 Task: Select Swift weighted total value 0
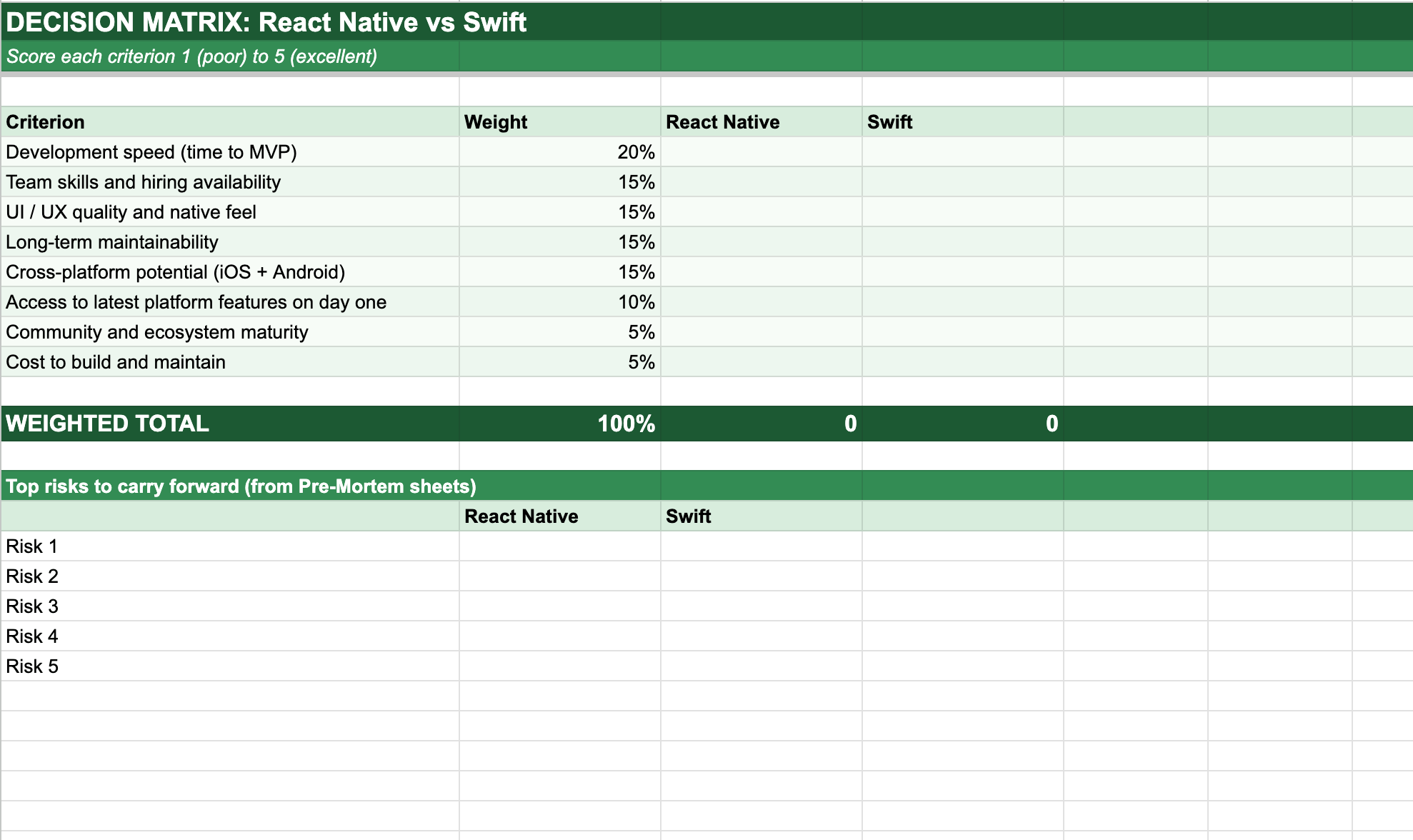tap(963, 424)
